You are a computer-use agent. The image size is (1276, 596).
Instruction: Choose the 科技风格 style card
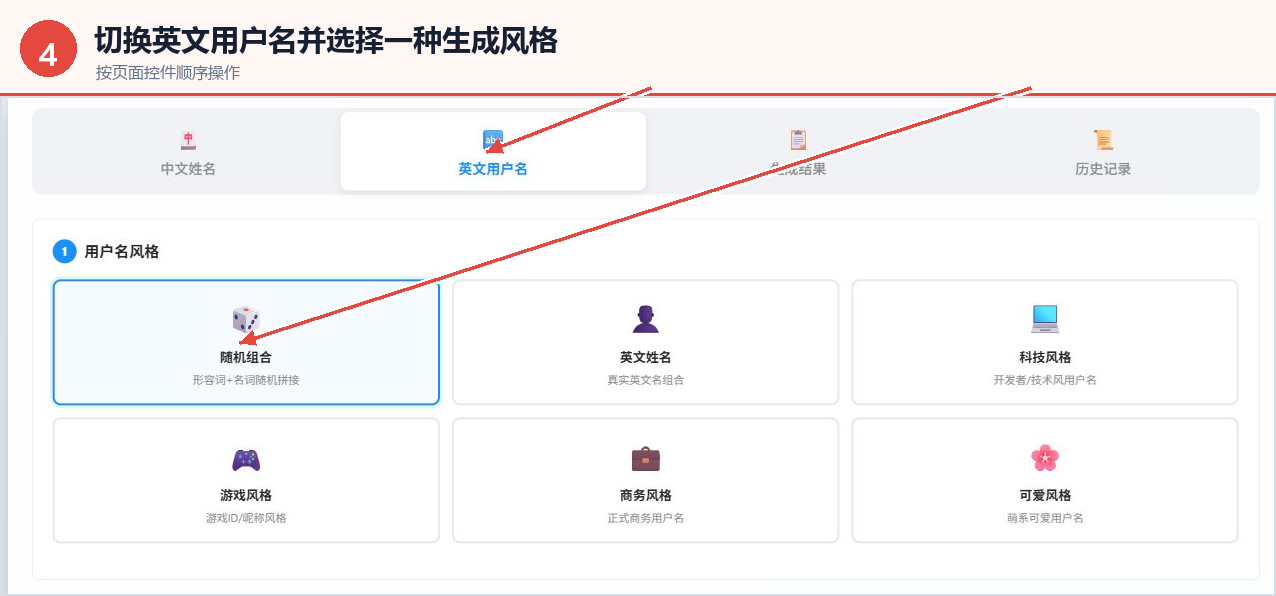pyautogui.click(x=1045, y=342)
